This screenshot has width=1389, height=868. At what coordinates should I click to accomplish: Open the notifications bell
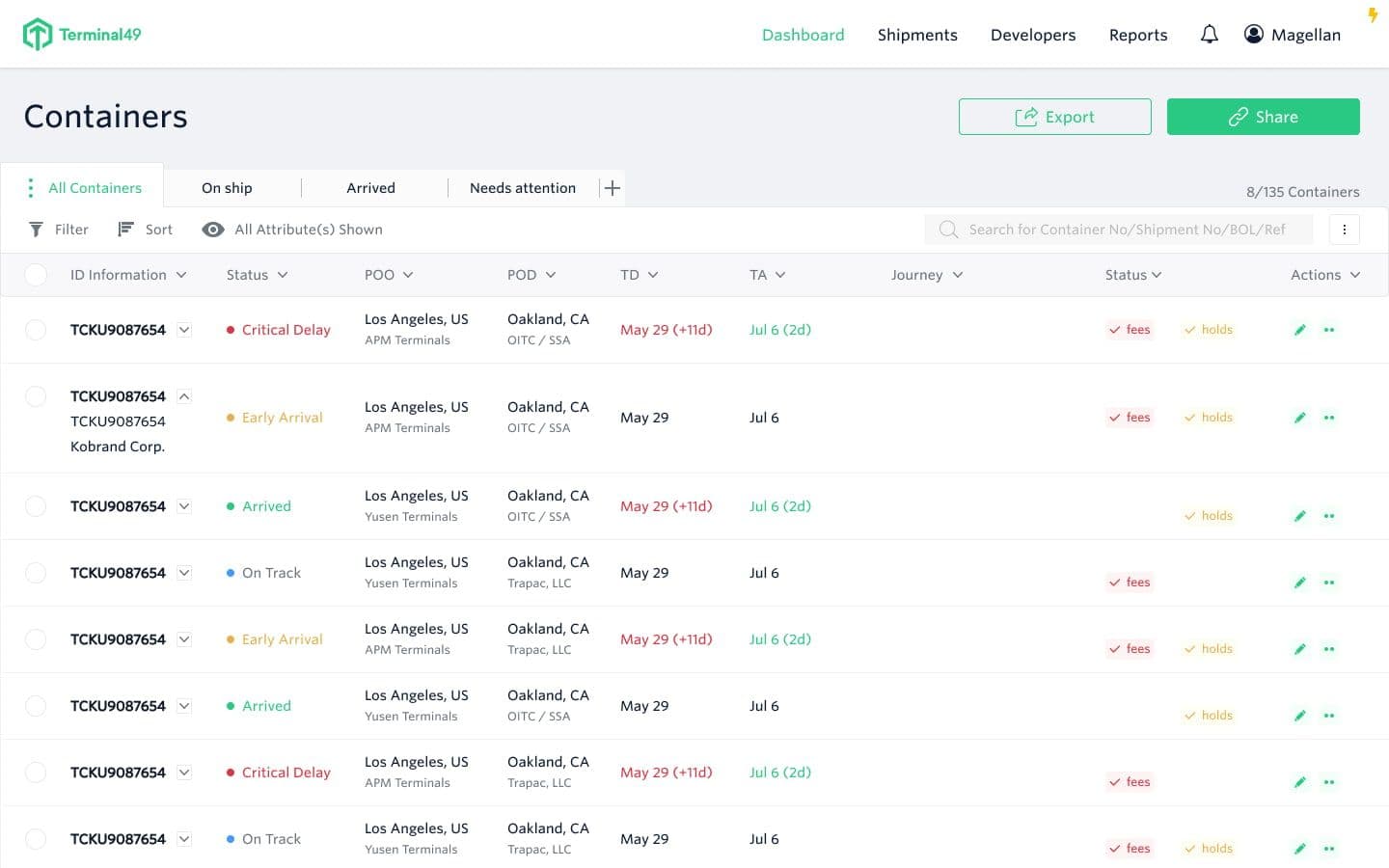(x=1209, y=35)
